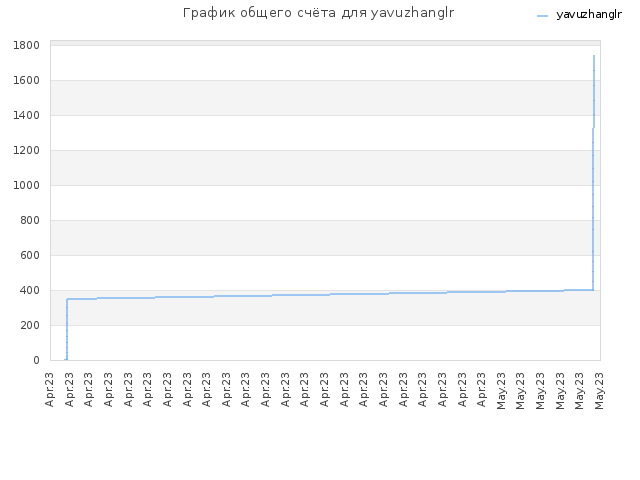Click the 1400 y-axis label

point(26,116)
